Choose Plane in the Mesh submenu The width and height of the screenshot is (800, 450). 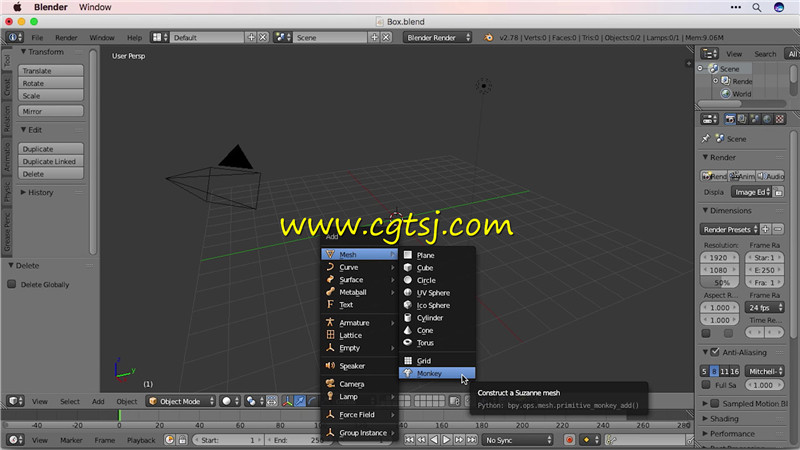[437, 255]
